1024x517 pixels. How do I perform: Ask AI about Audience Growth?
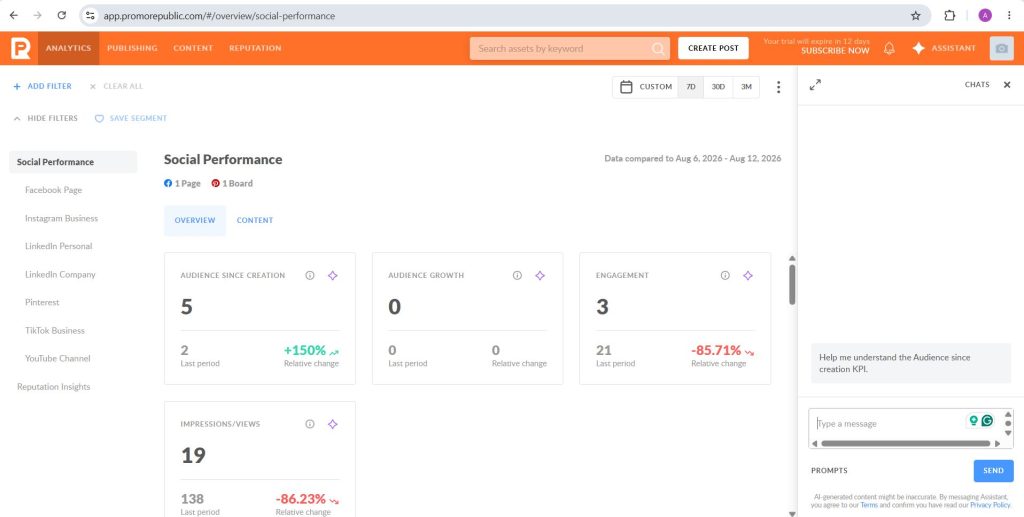pyautogui.click(x=539, y=275)
